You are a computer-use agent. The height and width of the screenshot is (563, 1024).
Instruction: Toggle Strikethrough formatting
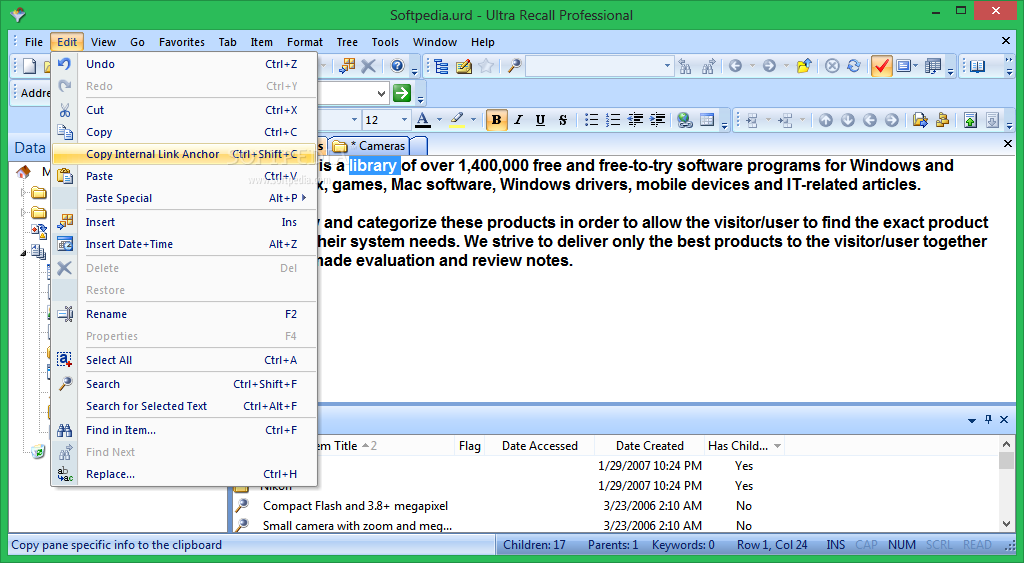pyautogui.click(x=562, y=120)
